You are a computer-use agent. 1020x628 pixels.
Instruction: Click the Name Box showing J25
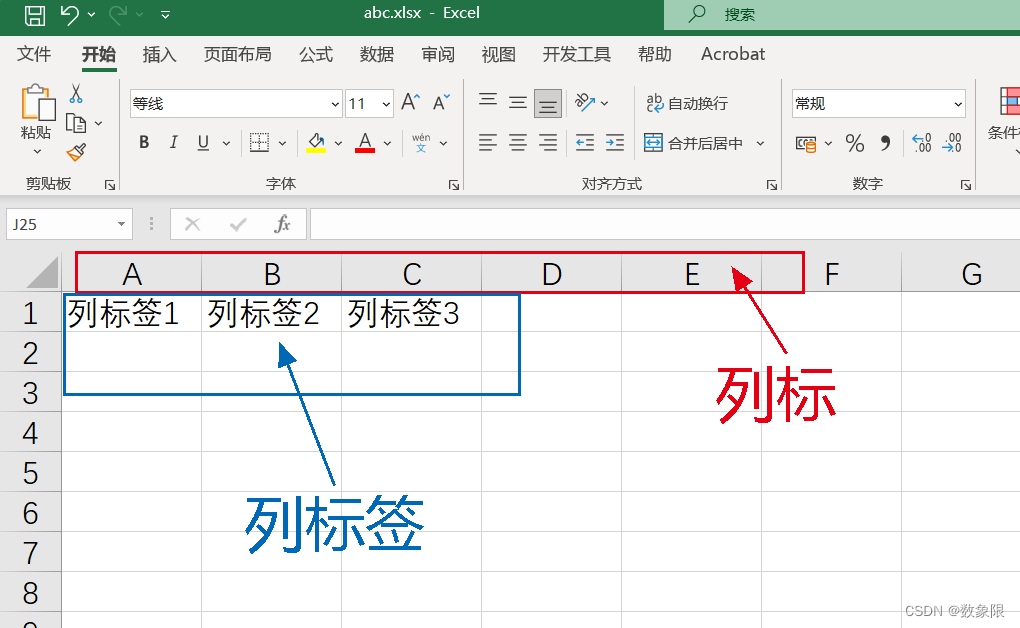coord(69,225)
